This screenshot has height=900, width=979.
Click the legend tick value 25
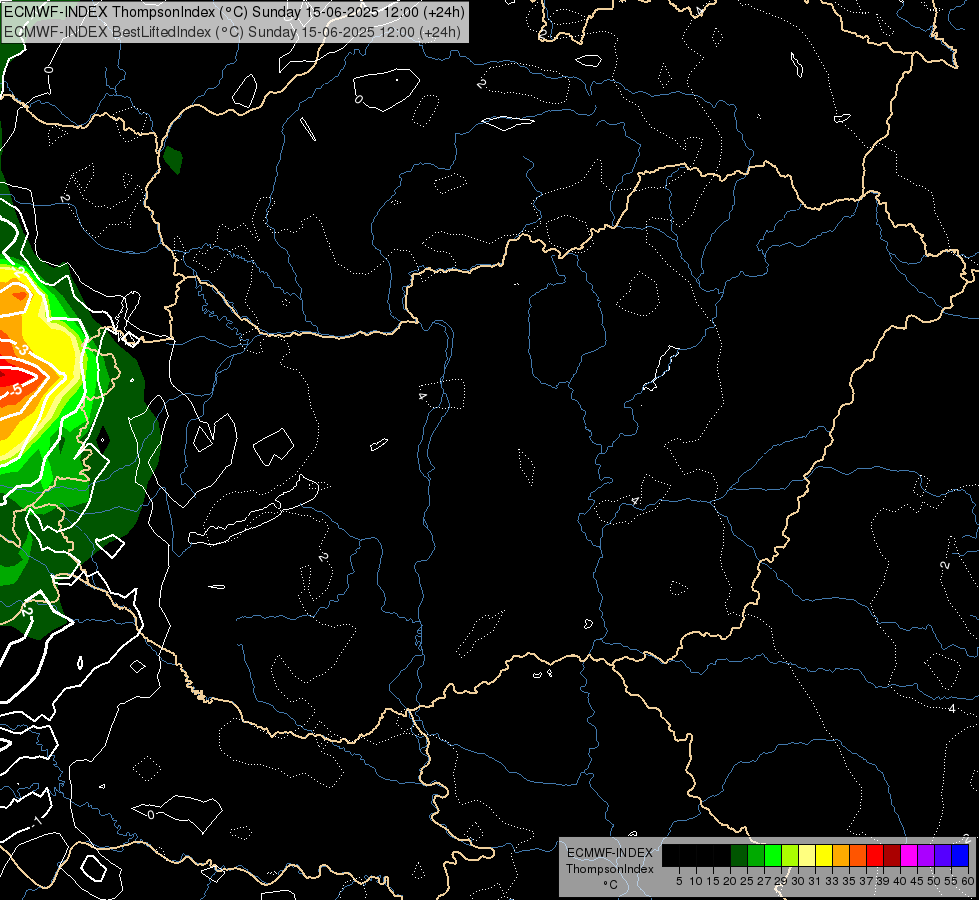(747, 881)
